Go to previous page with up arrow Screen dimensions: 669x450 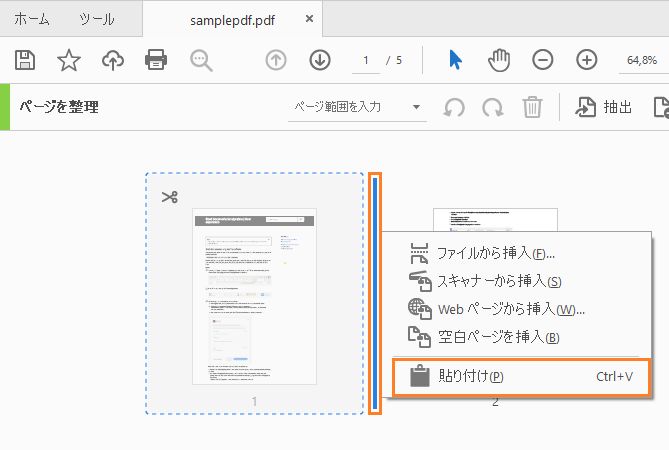click(x=276, y=60)
